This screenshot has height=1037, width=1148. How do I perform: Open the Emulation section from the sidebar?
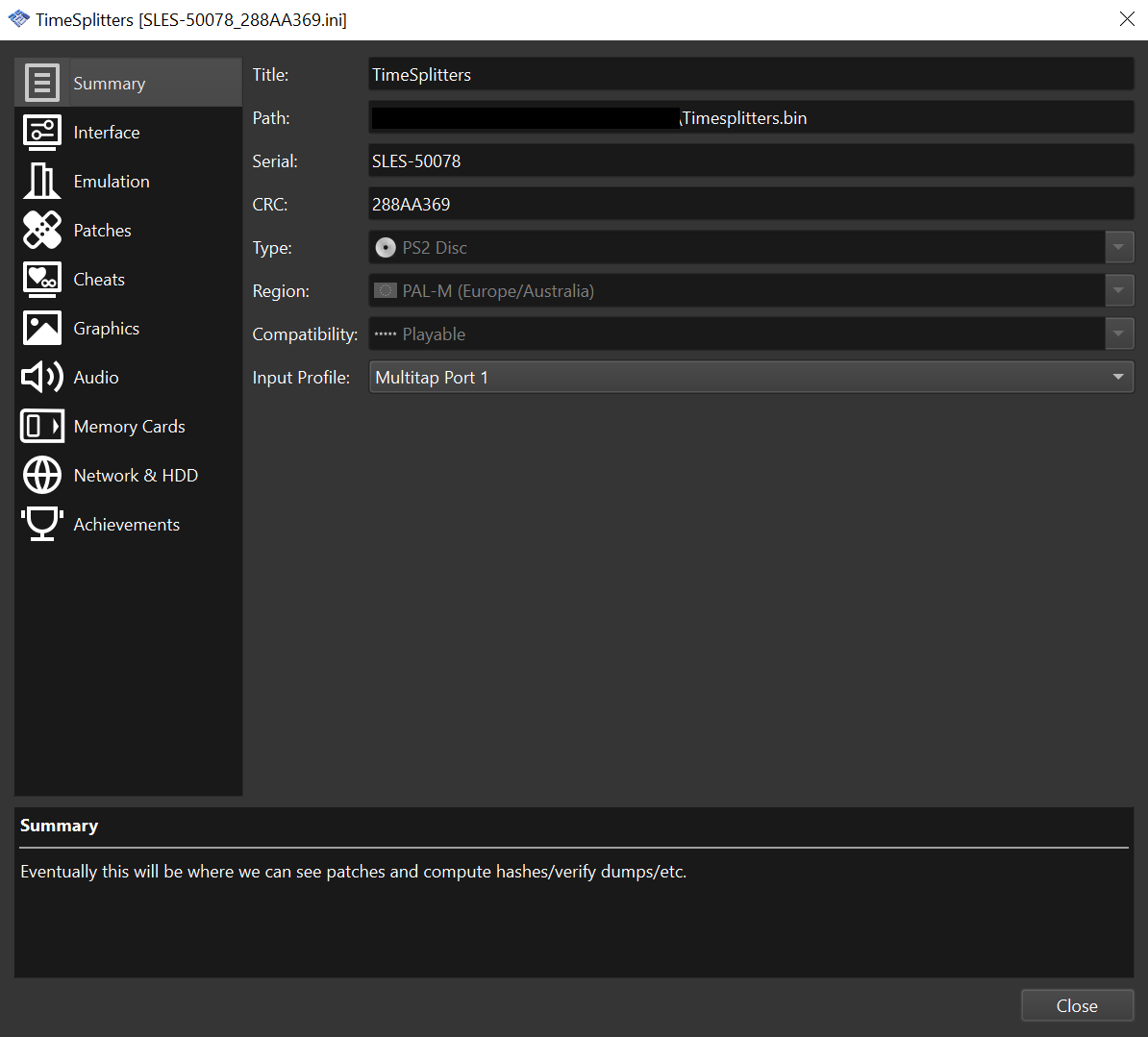[x=112, y=180]
